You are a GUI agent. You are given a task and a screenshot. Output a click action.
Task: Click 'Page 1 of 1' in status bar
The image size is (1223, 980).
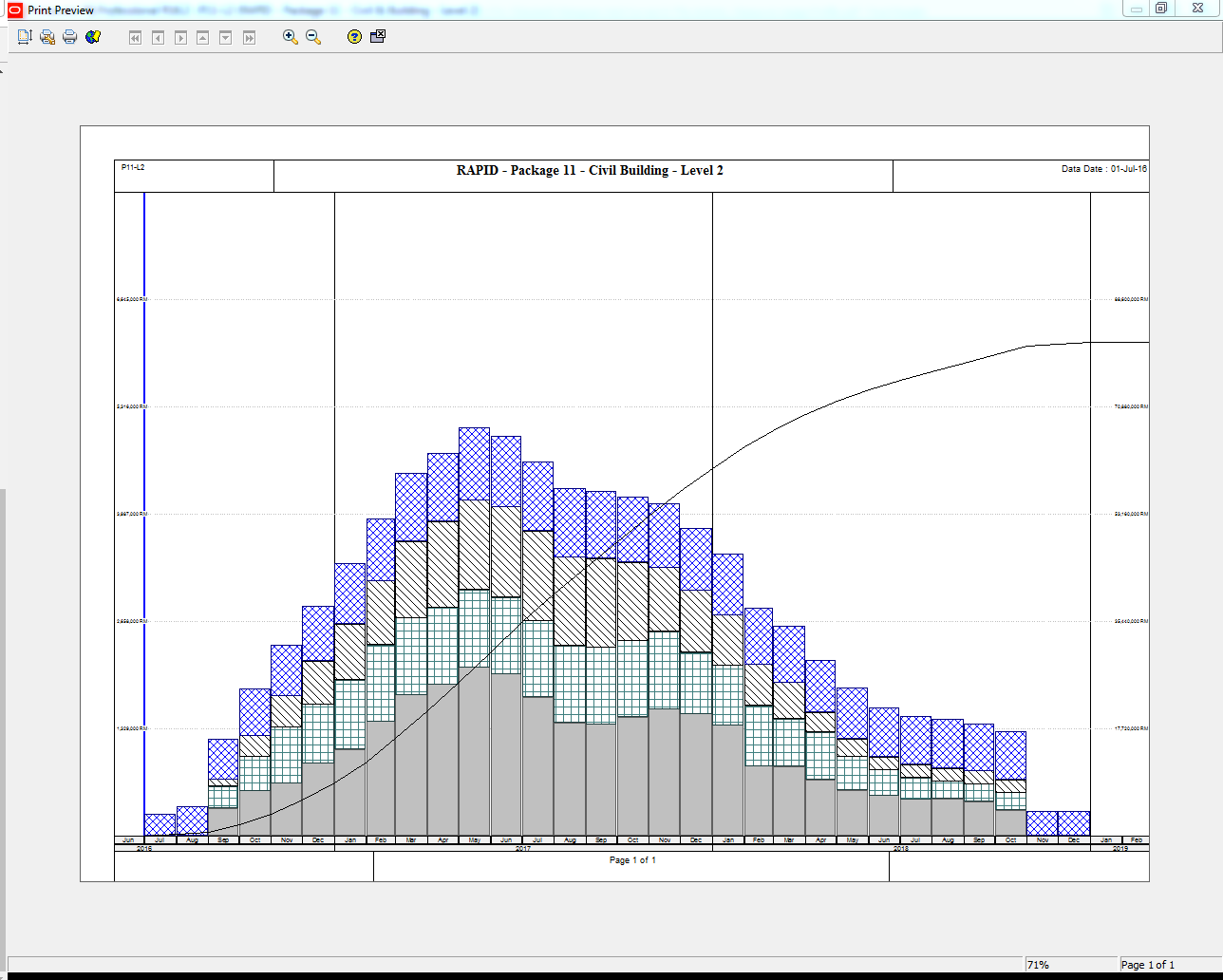click(x=1147, y=965)
